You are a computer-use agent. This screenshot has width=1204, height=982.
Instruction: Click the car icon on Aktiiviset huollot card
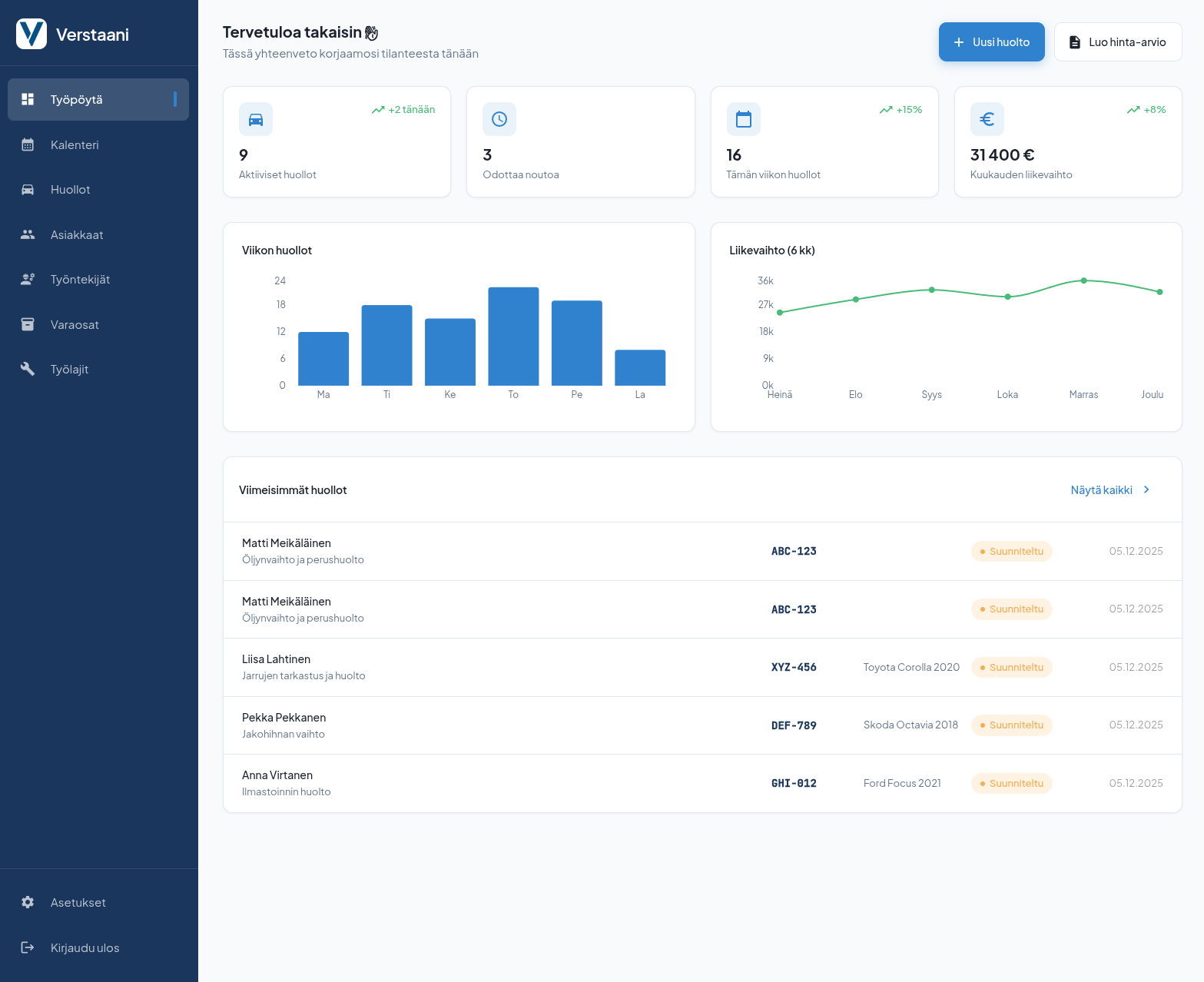point(255,119)
